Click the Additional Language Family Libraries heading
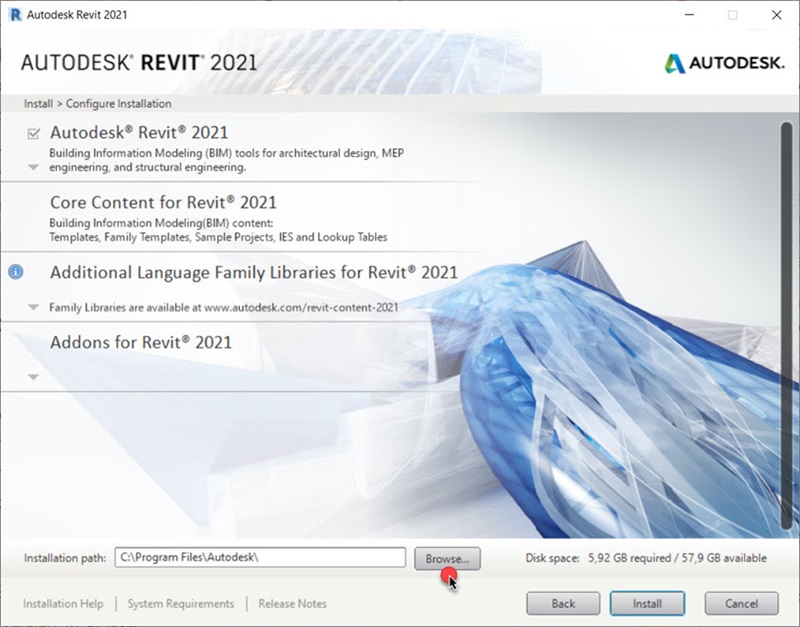Screen dimensions: 800x627 [254, 272]
